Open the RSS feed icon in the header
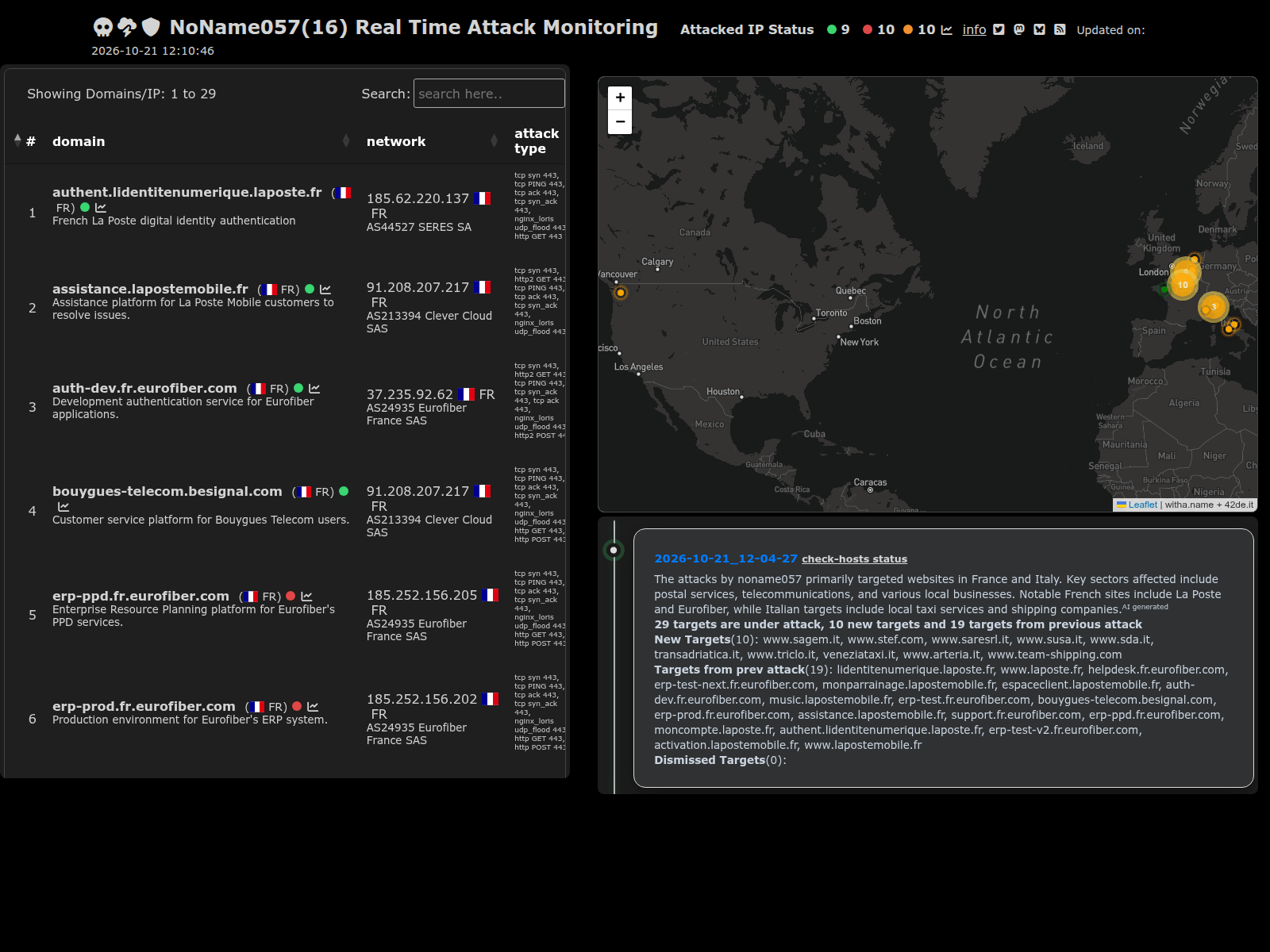This screenshot has width=1270, height=952. coord(1060,29)
